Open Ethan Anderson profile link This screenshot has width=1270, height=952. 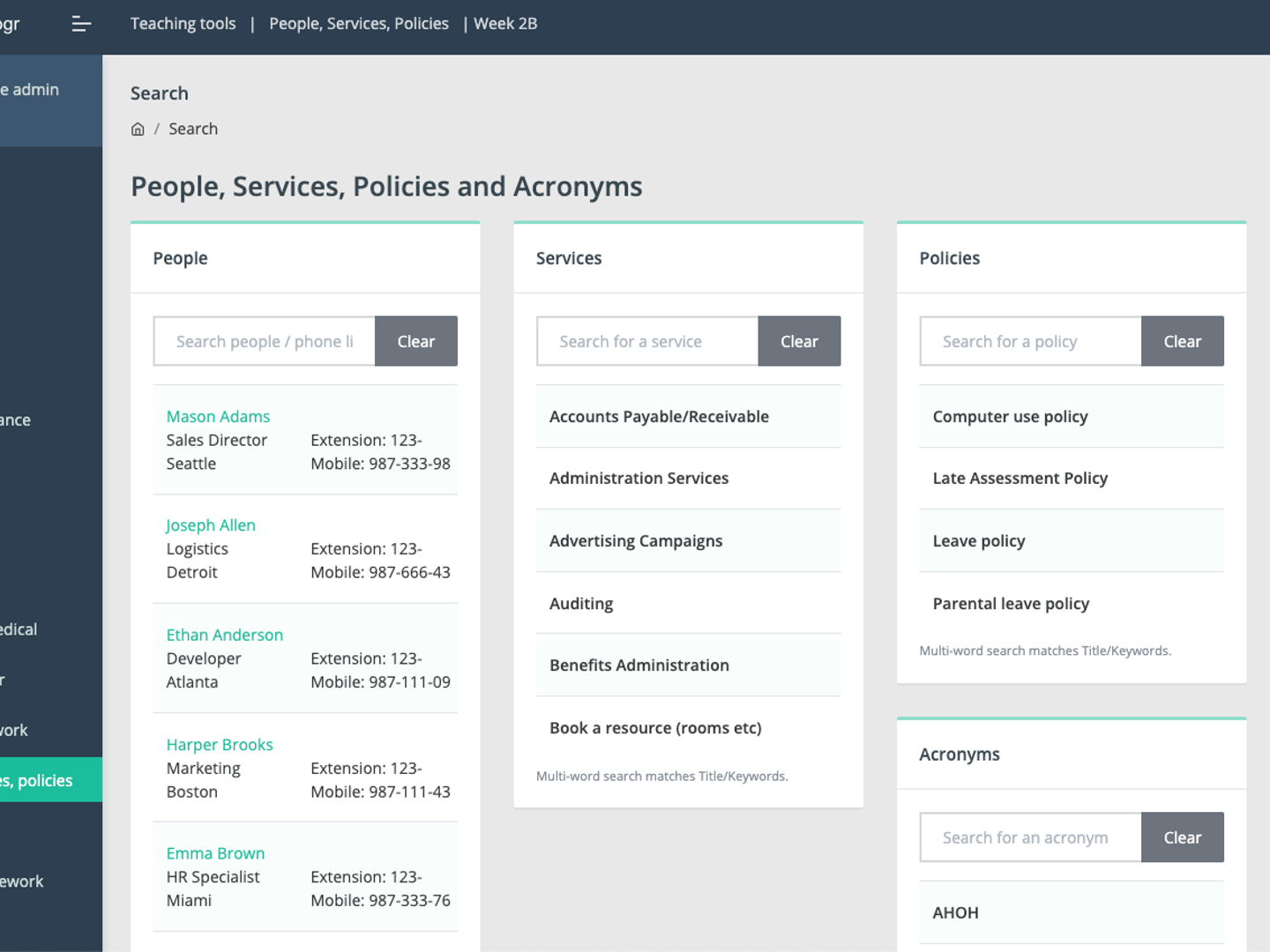(224, 635)
